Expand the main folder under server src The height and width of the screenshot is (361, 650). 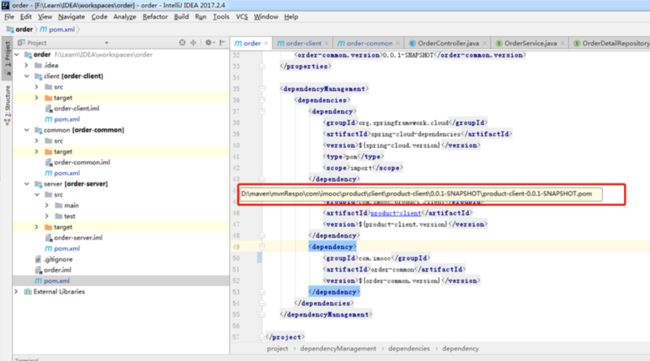point(46,205)
